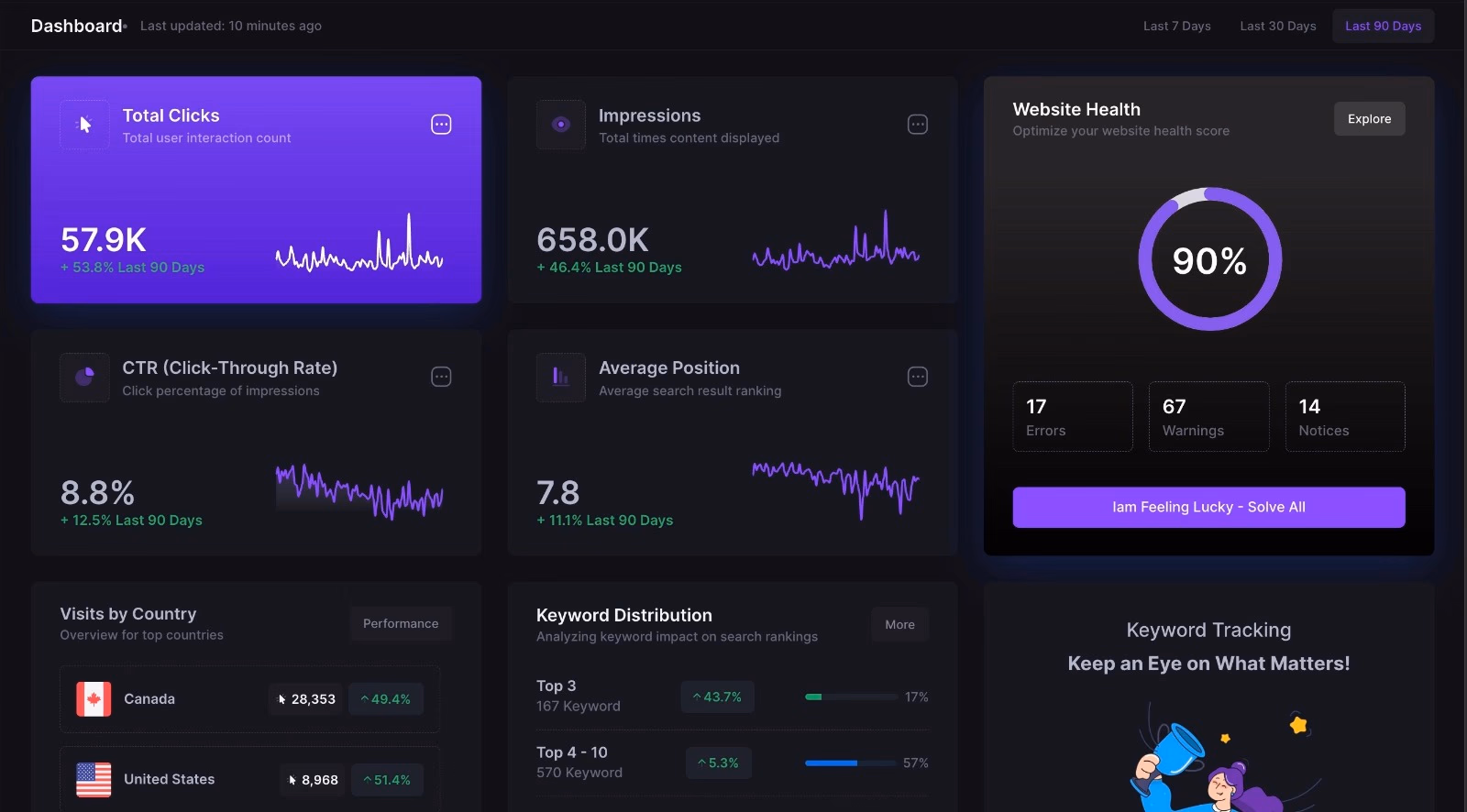Click the Top 4 - 10 blue progress bar
Screen dimensions: 1467x812
[x=850, y=763]
